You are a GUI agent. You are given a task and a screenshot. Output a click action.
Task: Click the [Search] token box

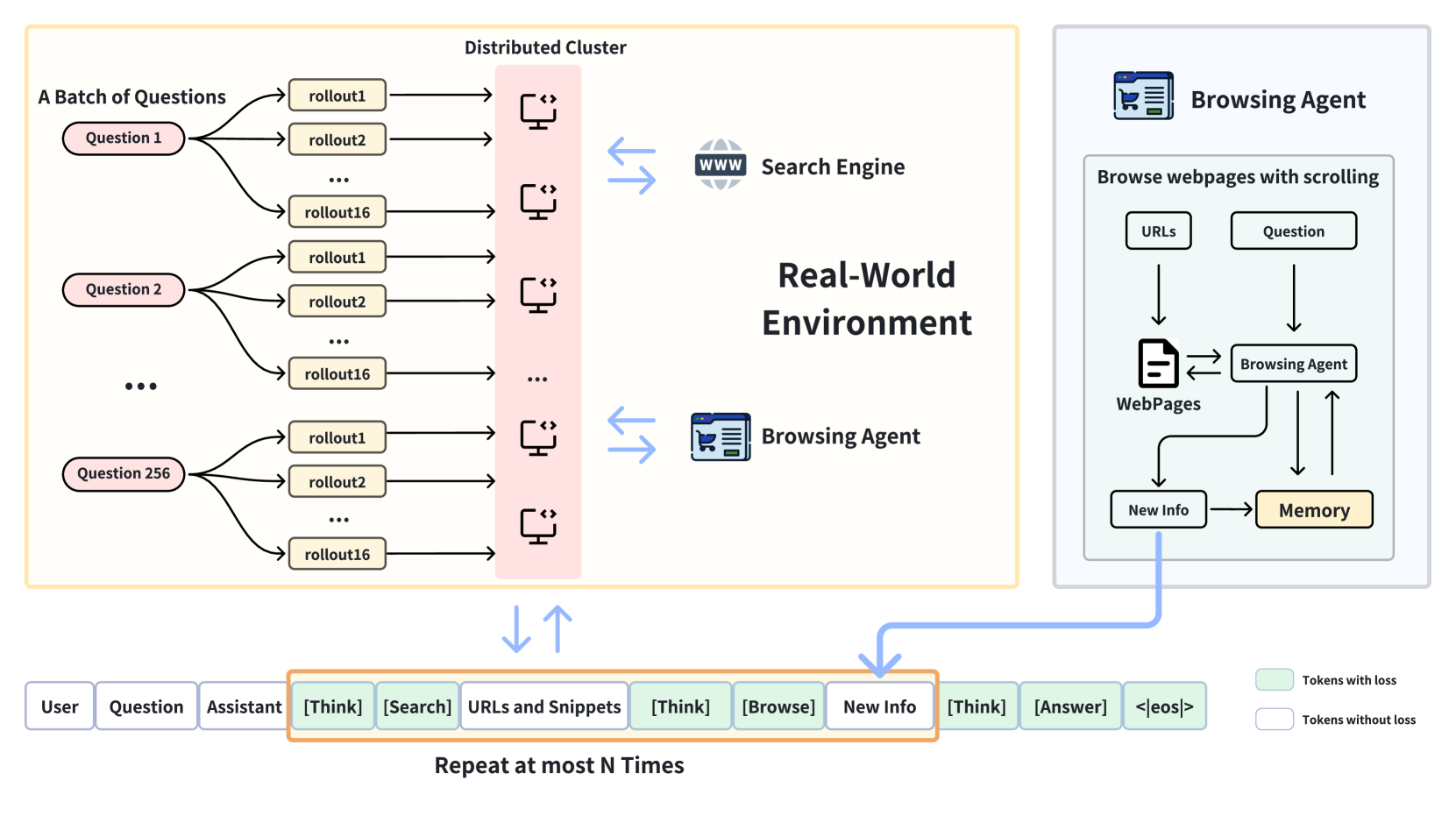417,706
